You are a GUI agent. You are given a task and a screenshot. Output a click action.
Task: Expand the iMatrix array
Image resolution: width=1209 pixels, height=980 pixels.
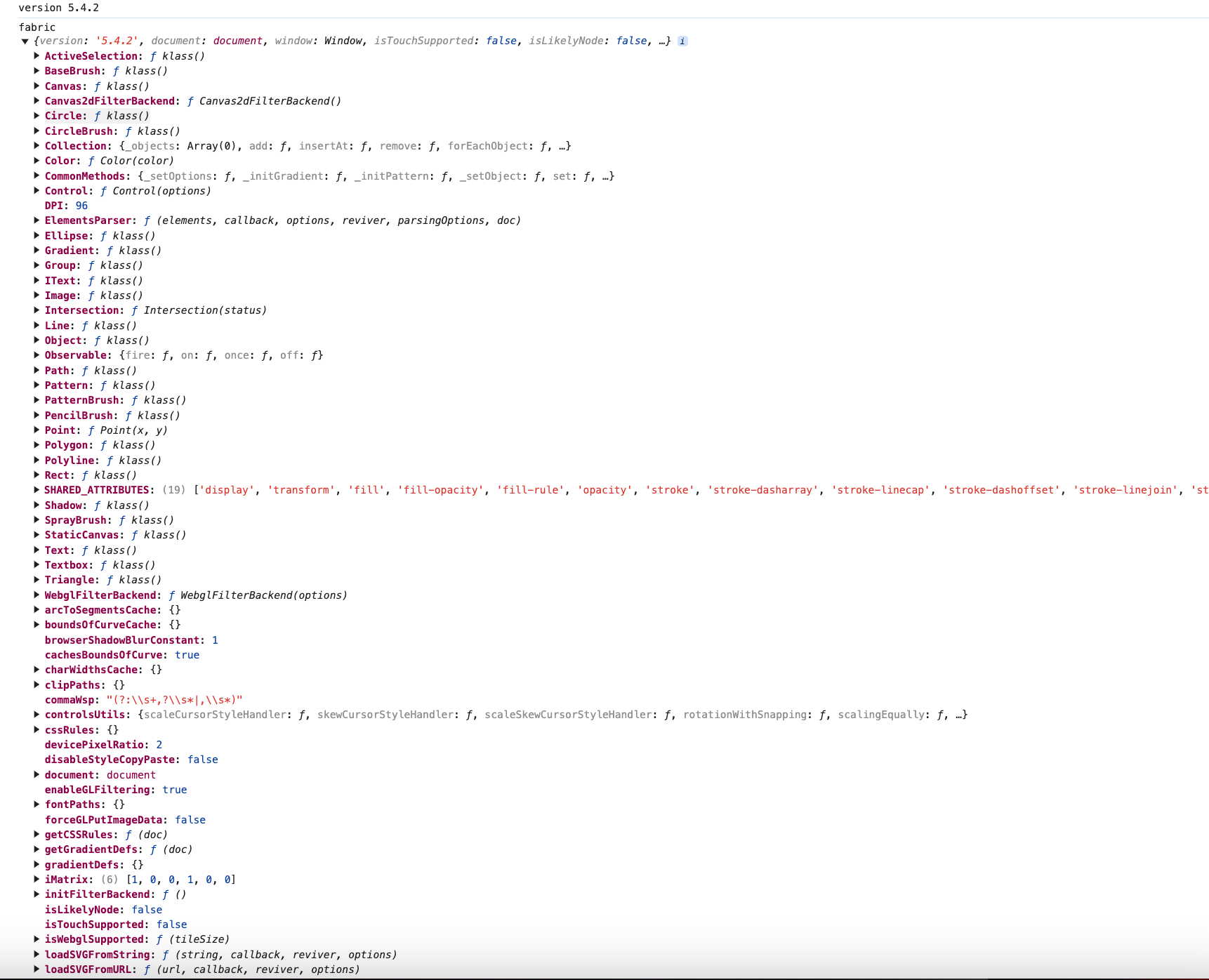coord(37,880)
